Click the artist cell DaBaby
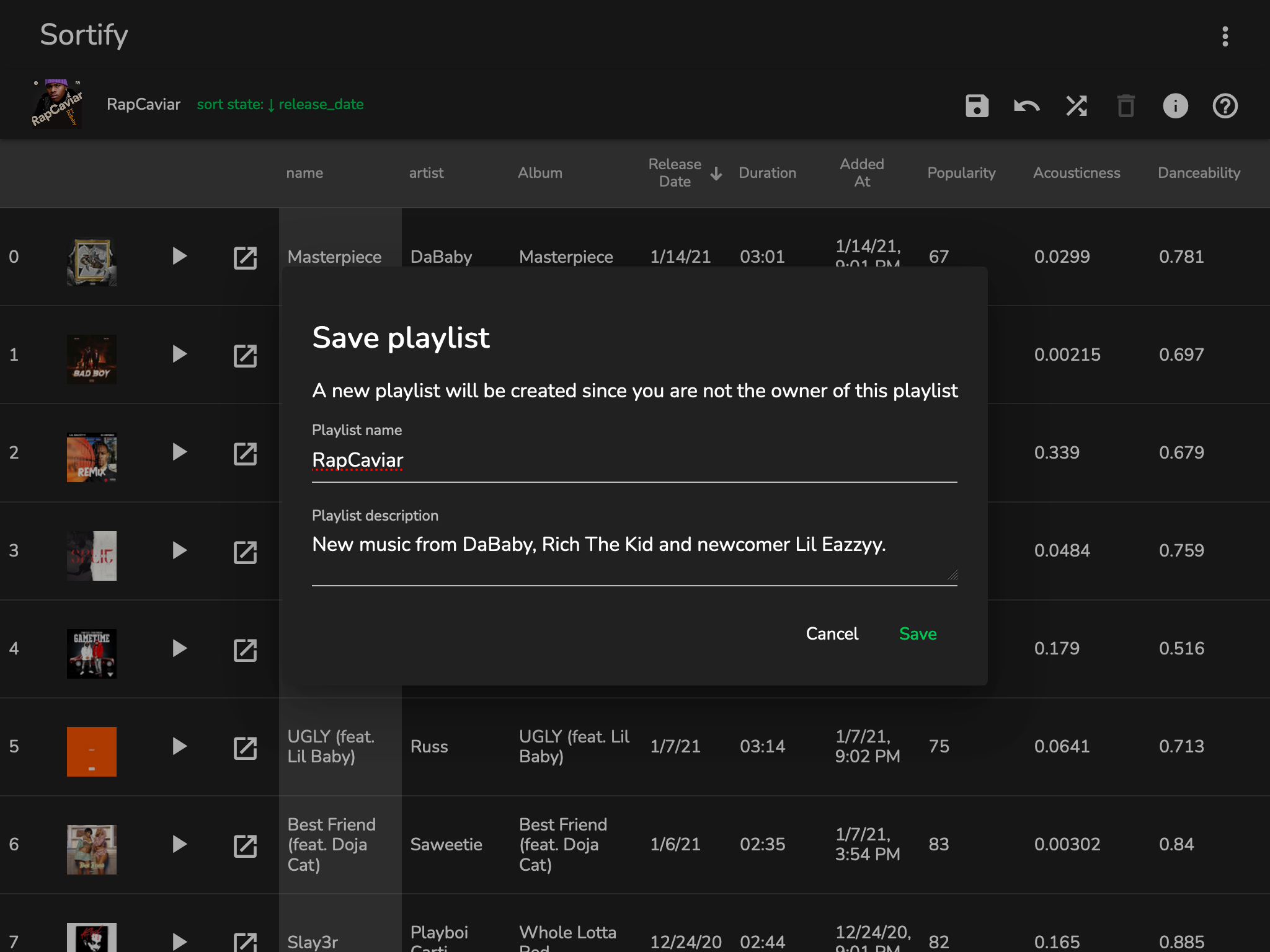Viewport: 1270px width, 952px height. click(441, 257)
